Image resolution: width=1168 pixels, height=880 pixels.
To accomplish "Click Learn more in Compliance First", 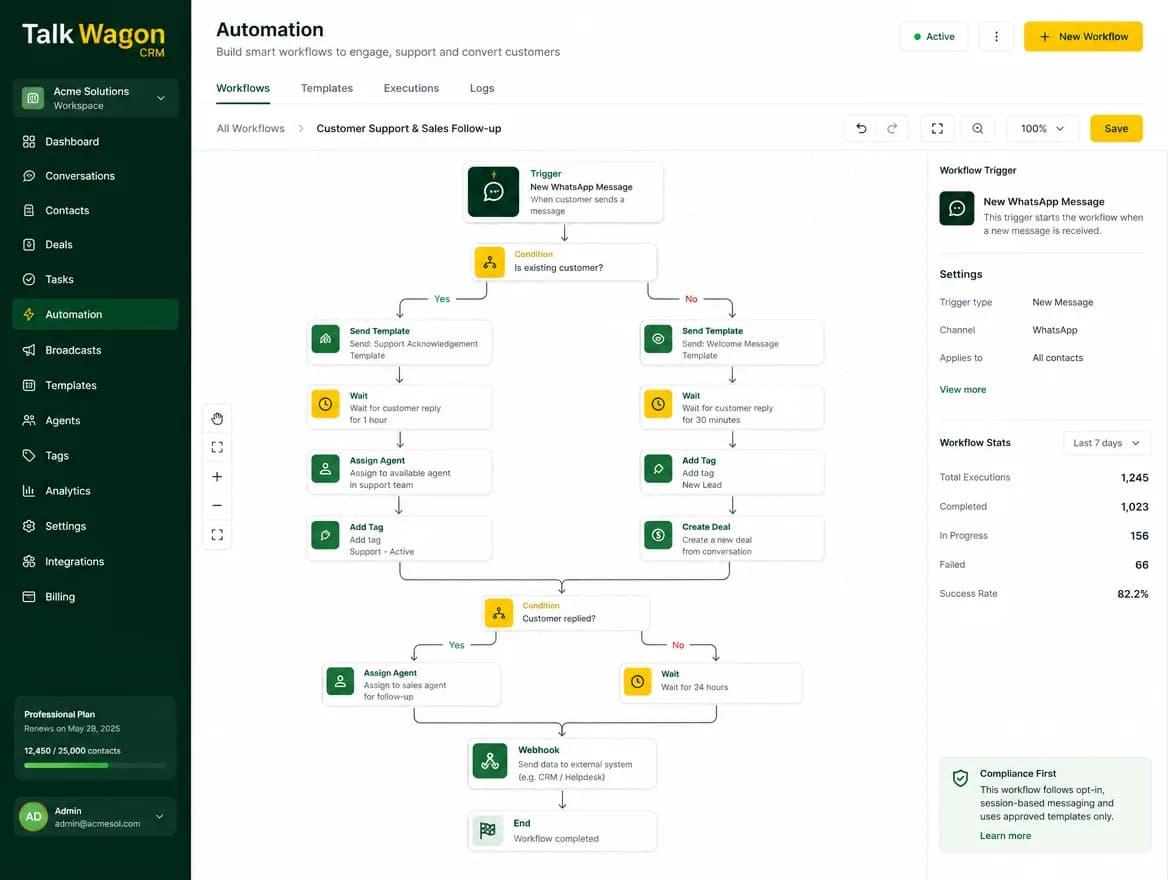I will 1005,836.
